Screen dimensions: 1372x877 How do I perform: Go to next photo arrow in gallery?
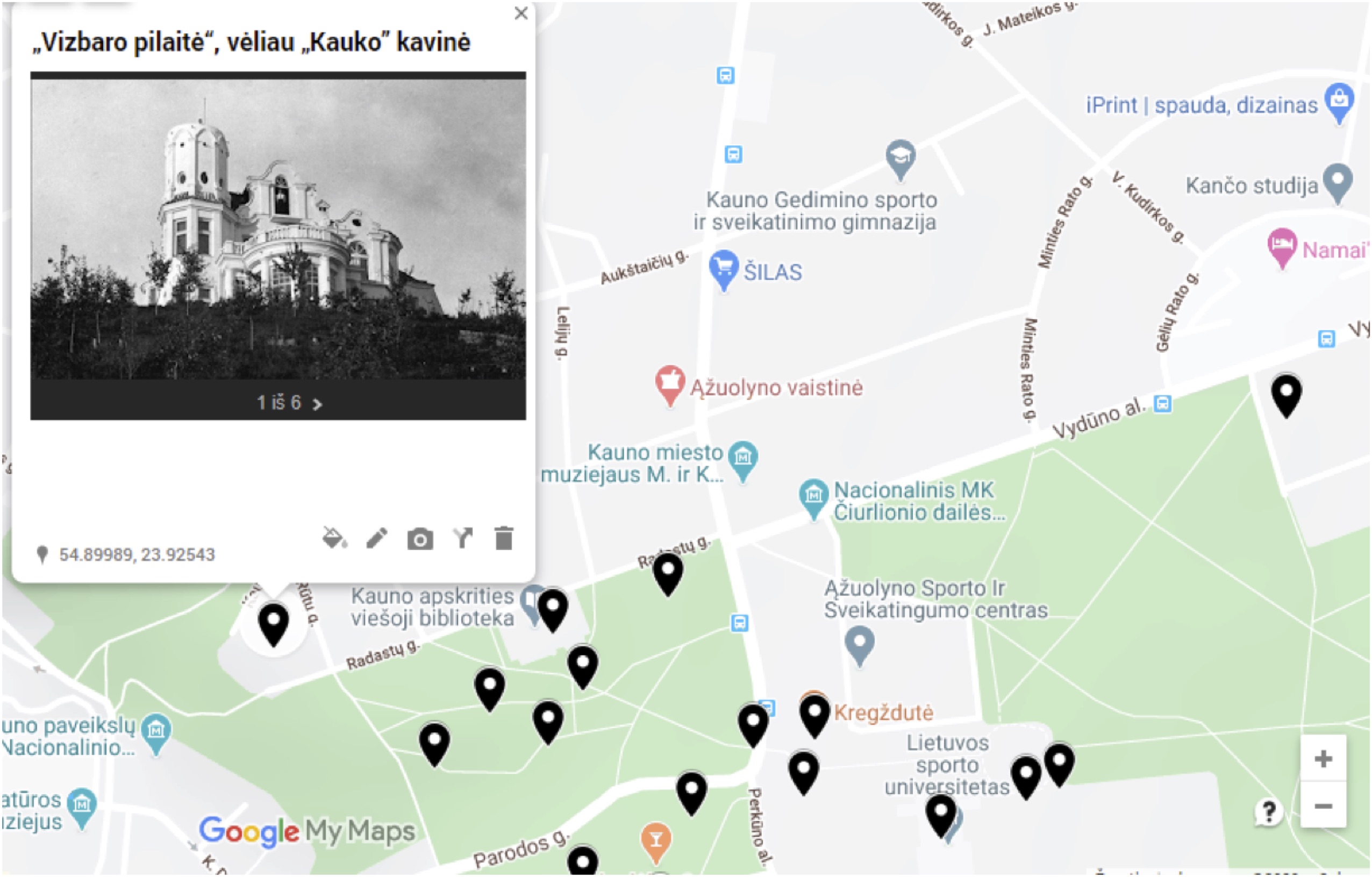click(x=317, y=404)
